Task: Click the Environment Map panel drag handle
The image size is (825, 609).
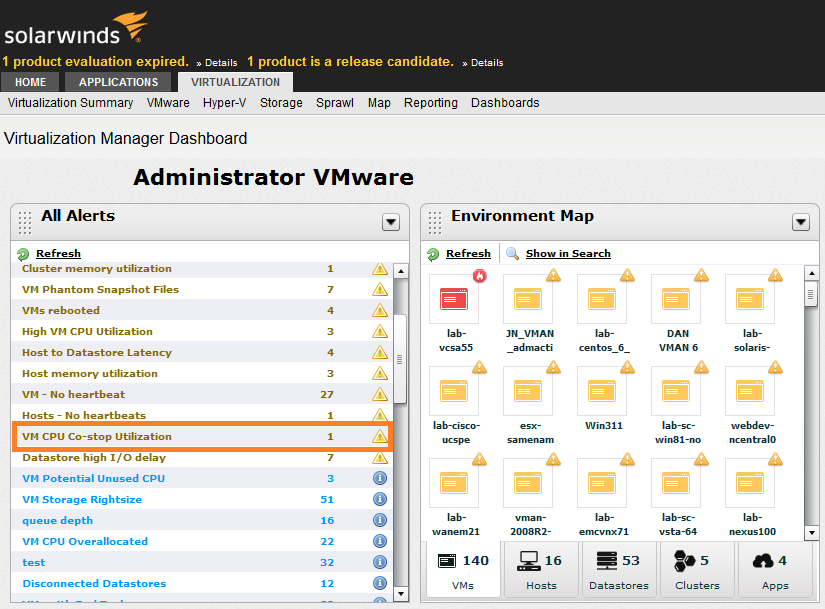Action: click(x=435, y=223)
